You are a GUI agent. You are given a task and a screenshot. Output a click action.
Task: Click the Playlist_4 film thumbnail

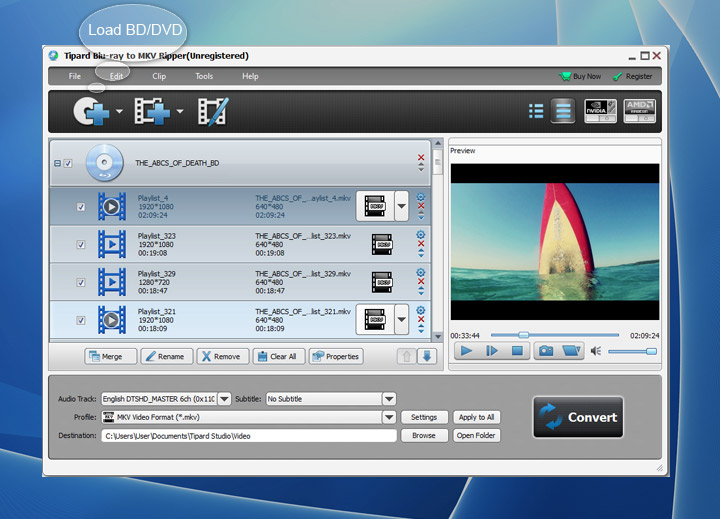112,207
